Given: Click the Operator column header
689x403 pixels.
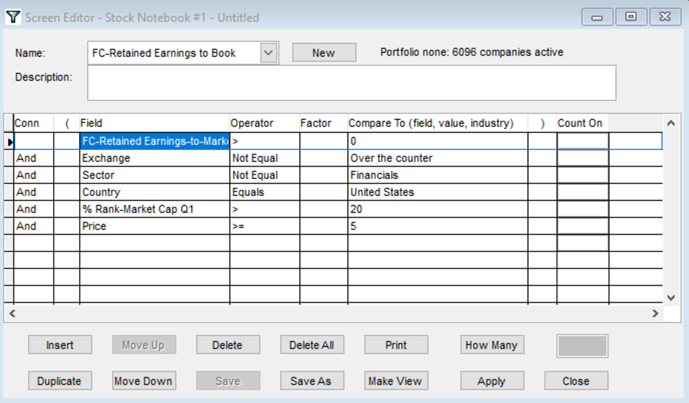Looking at the screenshot, I should (265, 123).
